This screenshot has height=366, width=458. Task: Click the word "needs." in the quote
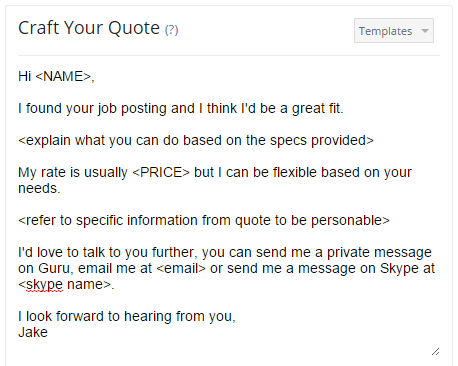pyautogui.click(x=39, y=188)
